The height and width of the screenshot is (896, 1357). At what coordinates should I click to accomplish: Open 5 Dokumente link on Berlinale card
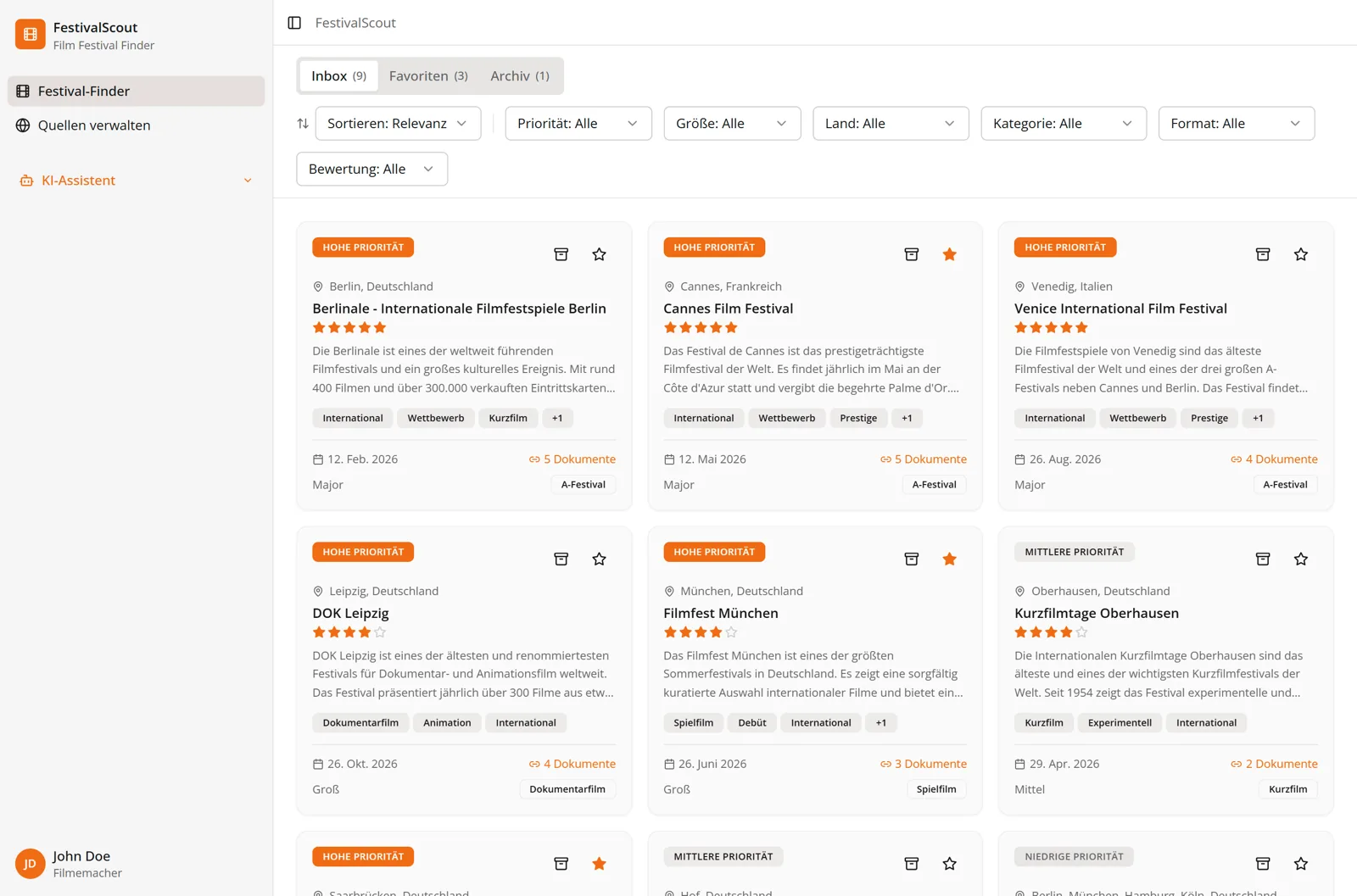(x=572, y=459)
